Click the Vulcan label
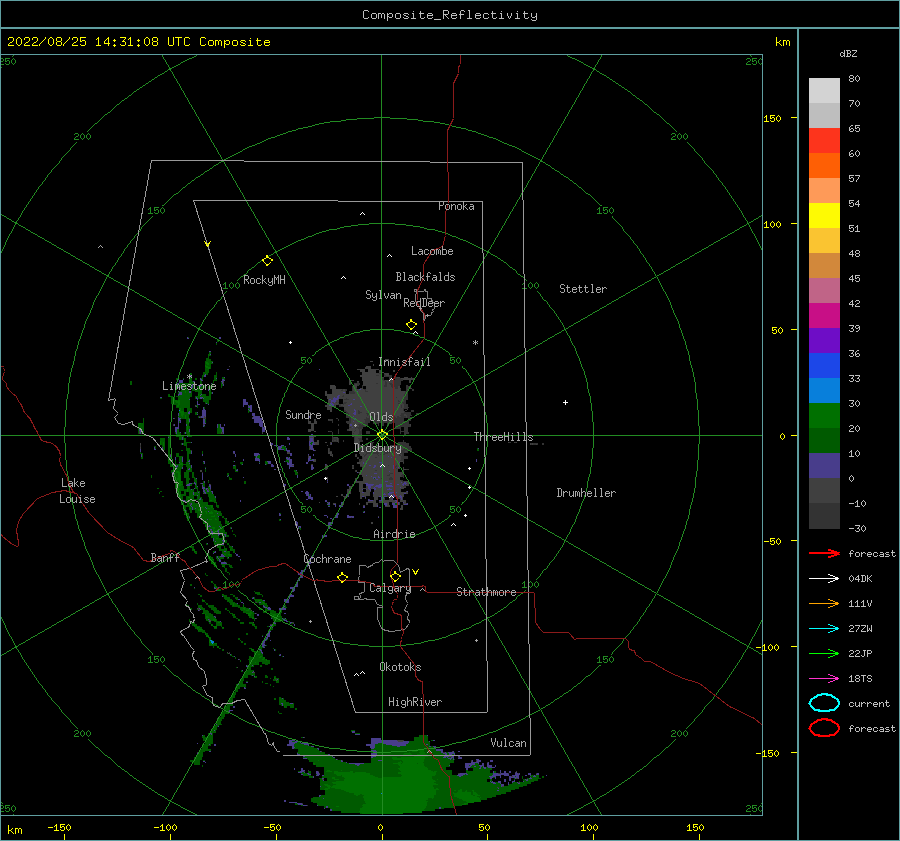The image size is (900, 841). 509,743
